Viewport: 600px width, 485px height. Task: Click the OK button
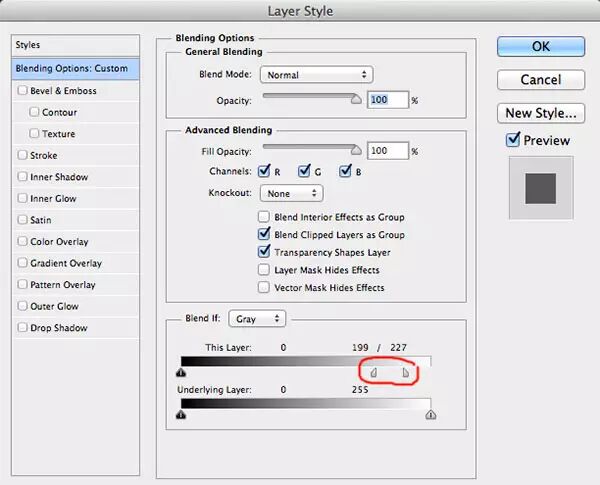pyautogui.click(x=541, y=47)
